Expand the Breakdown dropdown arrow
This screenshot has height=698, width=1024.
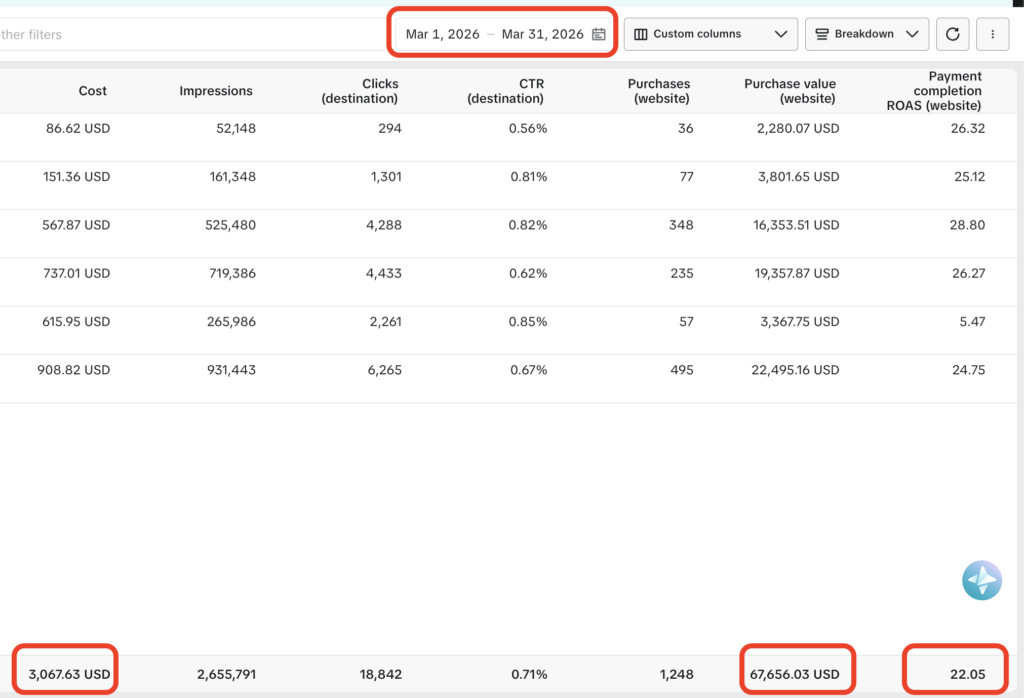pyautogui.click(x=911, y=34)
